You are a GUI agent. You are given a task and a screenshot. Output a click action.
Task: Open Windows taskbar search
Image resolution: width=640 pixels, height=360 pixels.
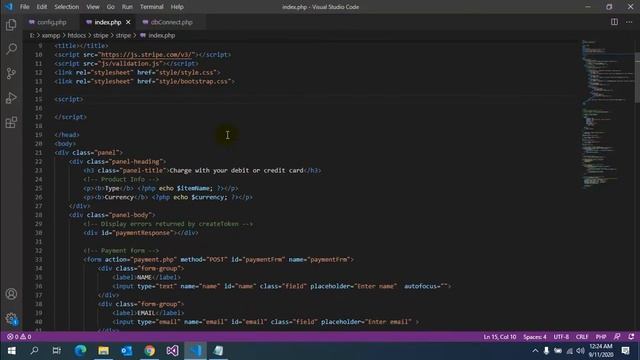click(34, 351)
